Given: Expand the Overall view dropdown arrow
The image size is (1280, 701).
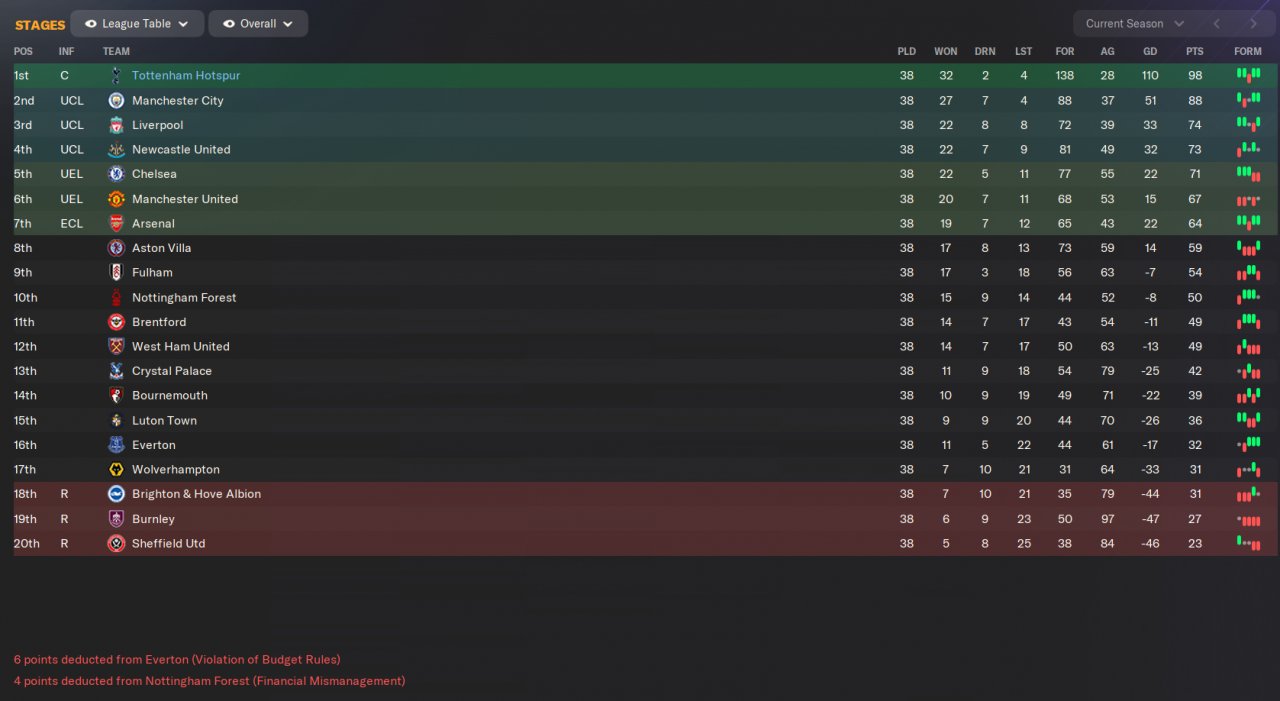Looking at the screenshot, I should tap(288, 24).
